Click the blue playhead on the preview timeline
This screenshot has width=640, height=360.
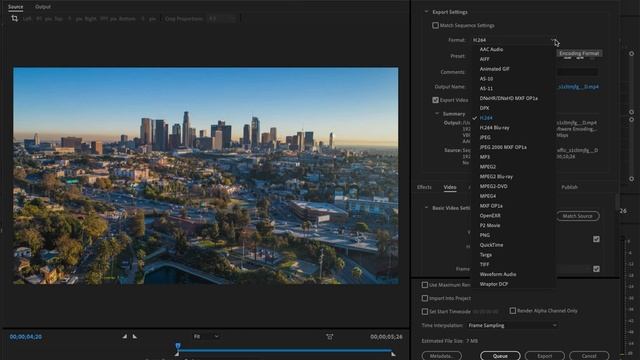[x=178, y=346]
